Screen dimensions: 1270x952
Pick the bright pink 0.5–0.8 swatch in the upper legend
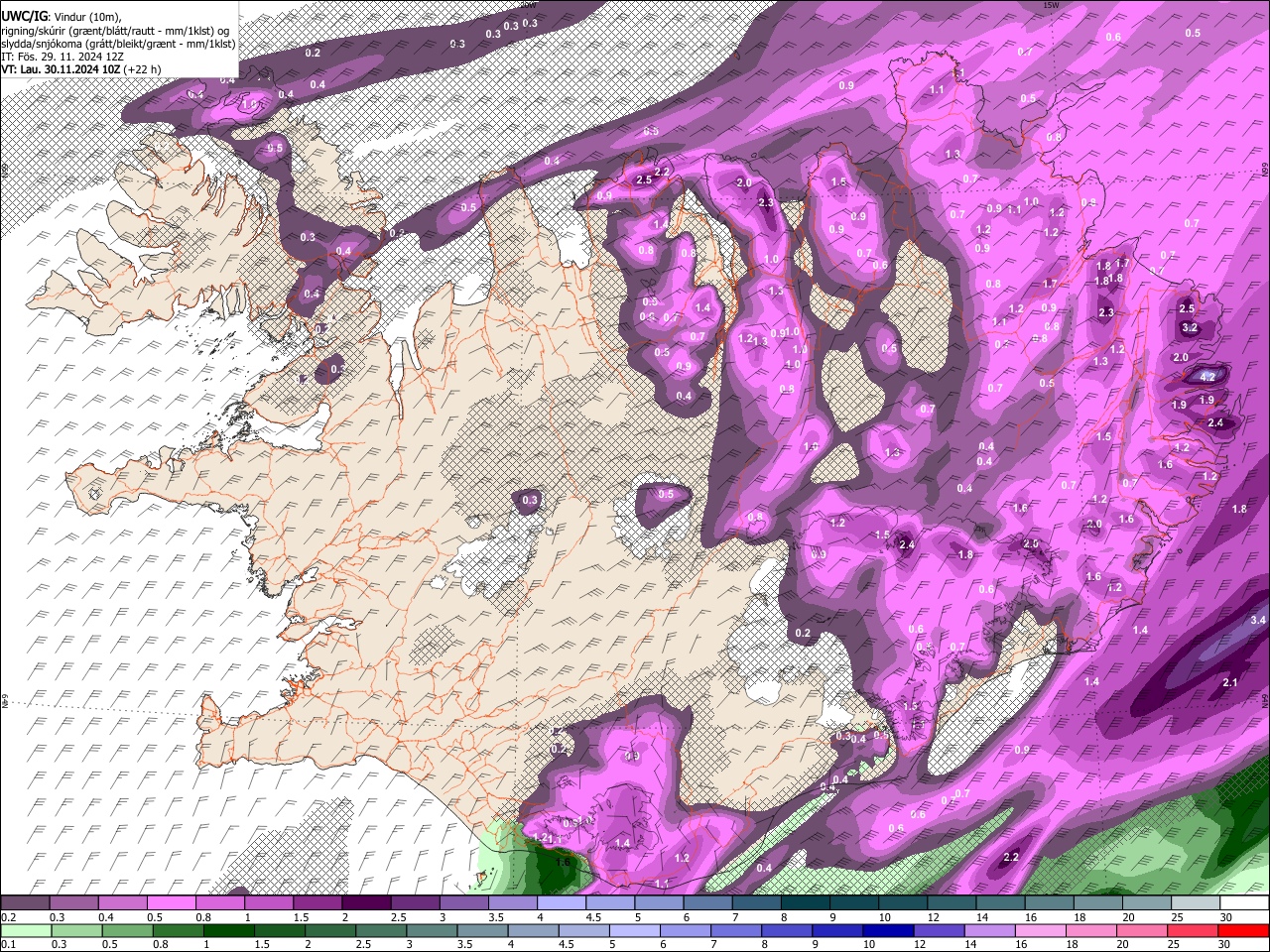pyautogui.click(x=171, y=903)
